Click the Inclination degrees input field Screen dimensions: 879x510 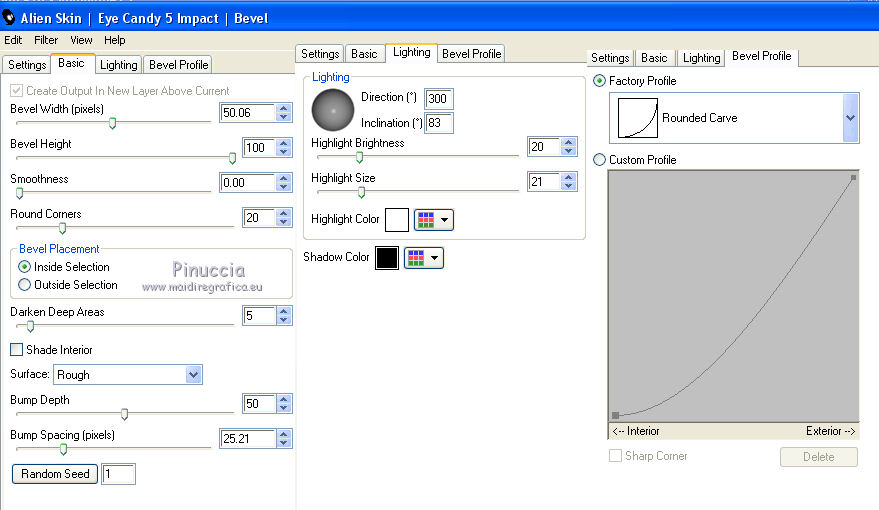(438, 123)
